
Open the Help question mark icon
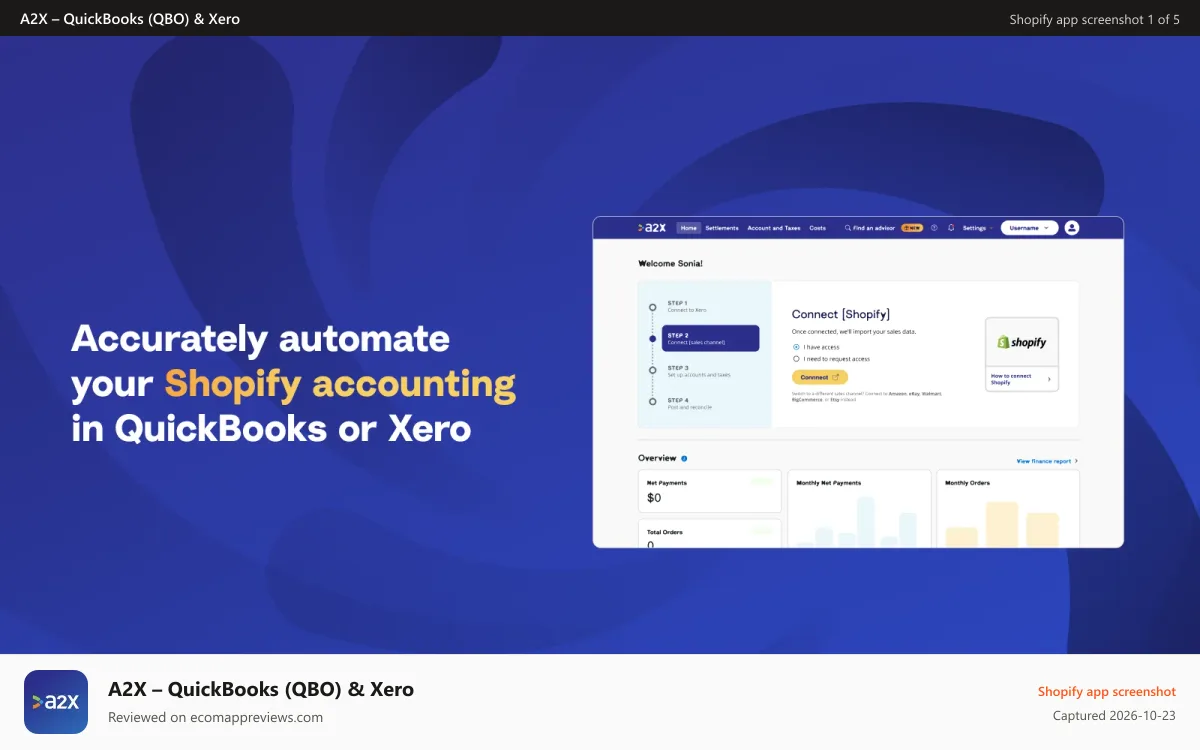pos(934,228)
